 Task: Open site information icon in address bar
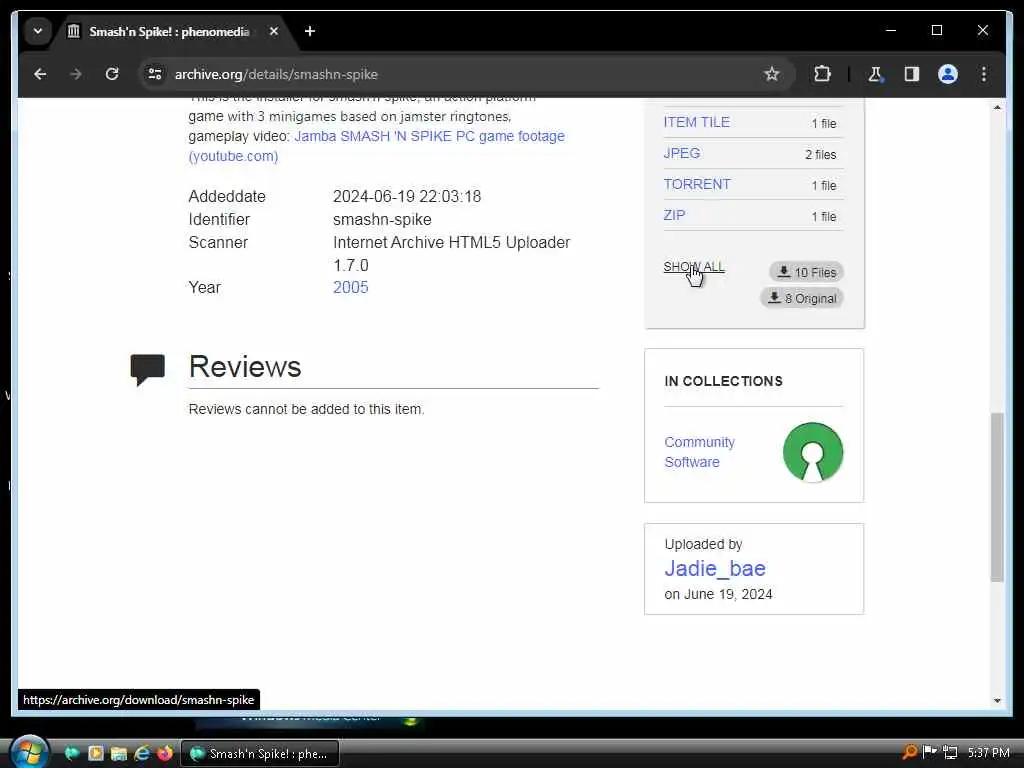pyautogui.click(x=155, y=74)
